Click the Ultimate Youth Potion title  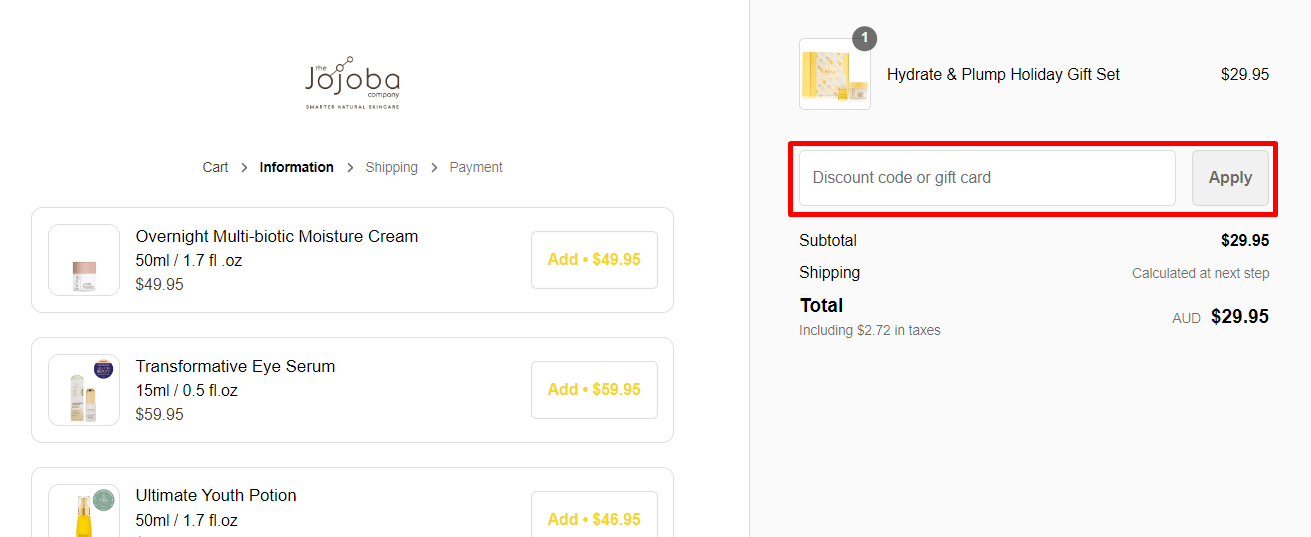tap(216, 495)
